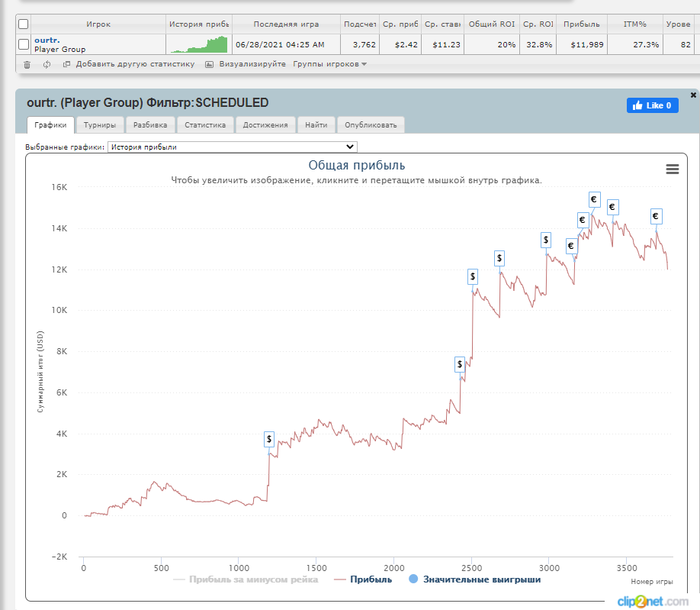700x610 pixels.
Task: Sort by the 'Прибыль' column header
Action: click(x=581, y=24)
